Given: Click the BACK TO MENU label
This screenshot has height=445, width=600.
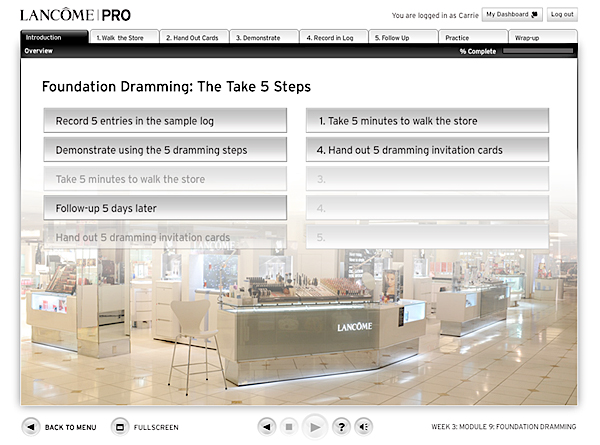Looking at the screenshot, I should [70, 427].
